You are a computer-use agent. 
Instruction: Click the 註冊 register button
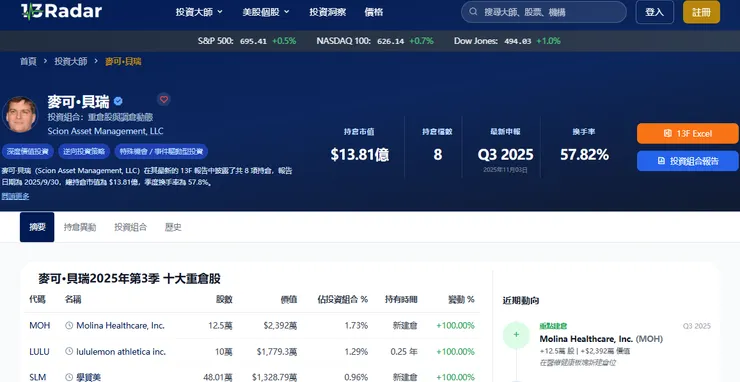(x=701, y=12)
